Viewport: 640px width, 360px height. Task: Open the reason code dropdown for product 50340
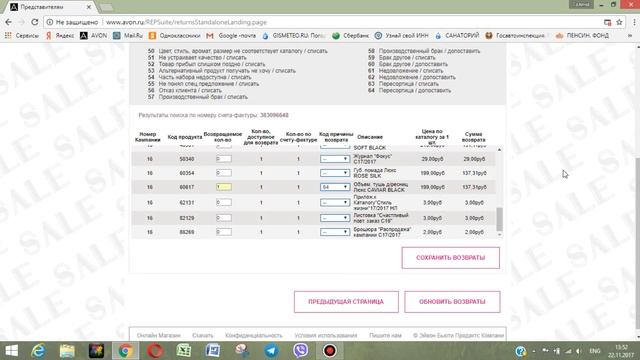click(335, 159)
